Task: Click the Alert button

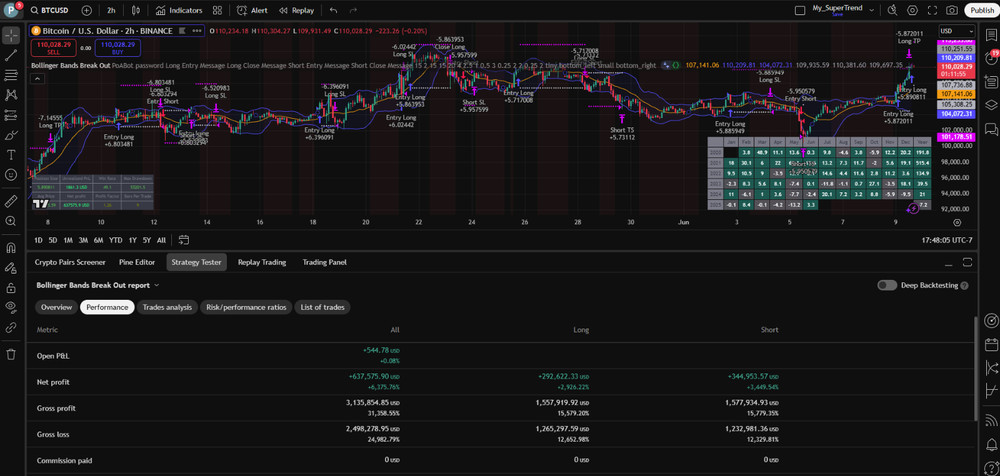Action: [x=252, y=10]
